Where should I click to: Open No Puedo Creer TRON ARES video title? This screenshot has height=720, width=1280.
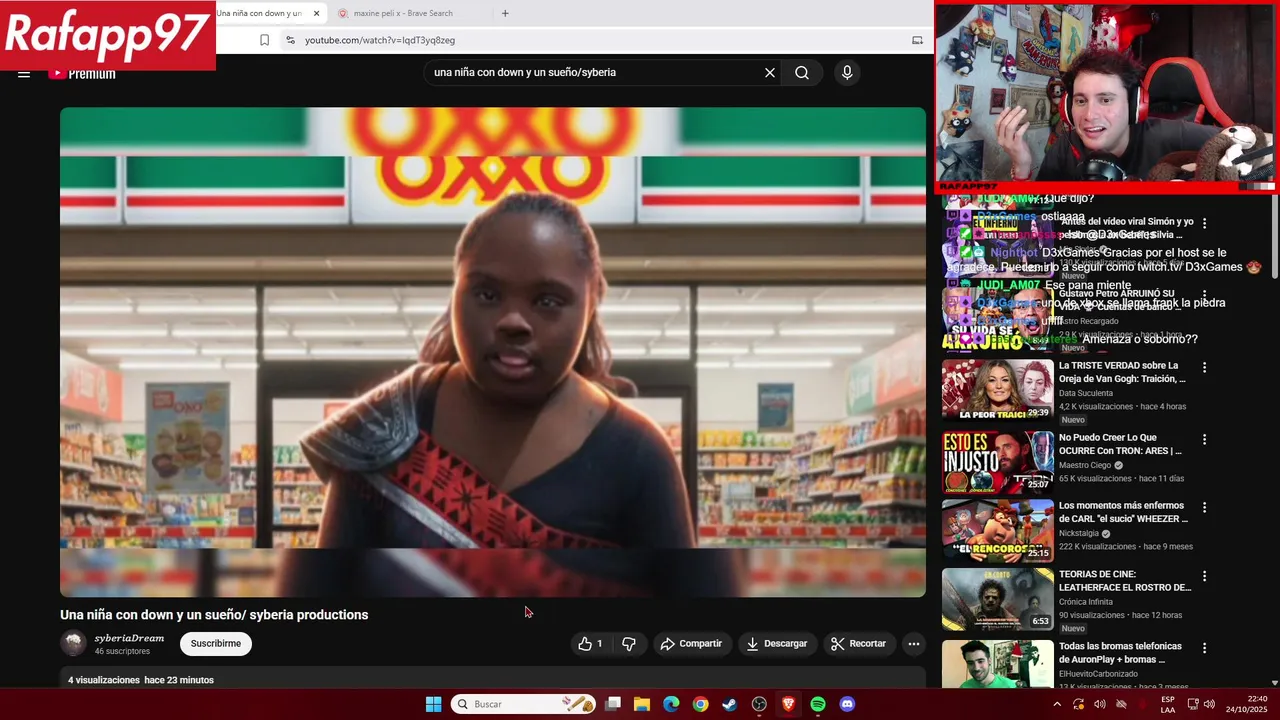pyautogui.click(x=1120, y=444)
